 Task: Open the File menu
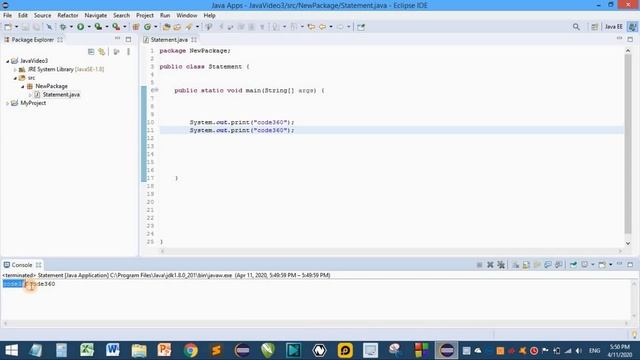tap(7, 15)
